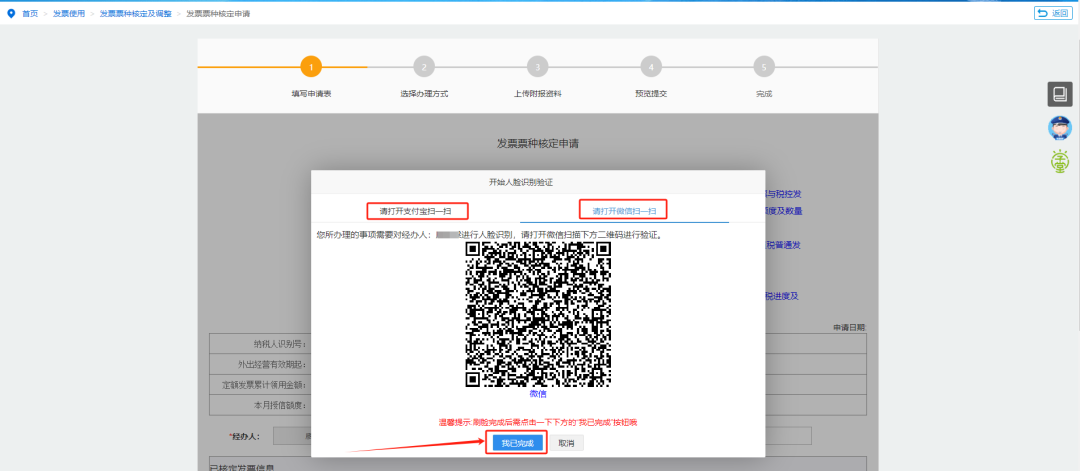Click the 返回 button at top right
Image resolution: width=1080 pixels, height=471 pixels.
pyautogui.click(x=1053, y=13)
